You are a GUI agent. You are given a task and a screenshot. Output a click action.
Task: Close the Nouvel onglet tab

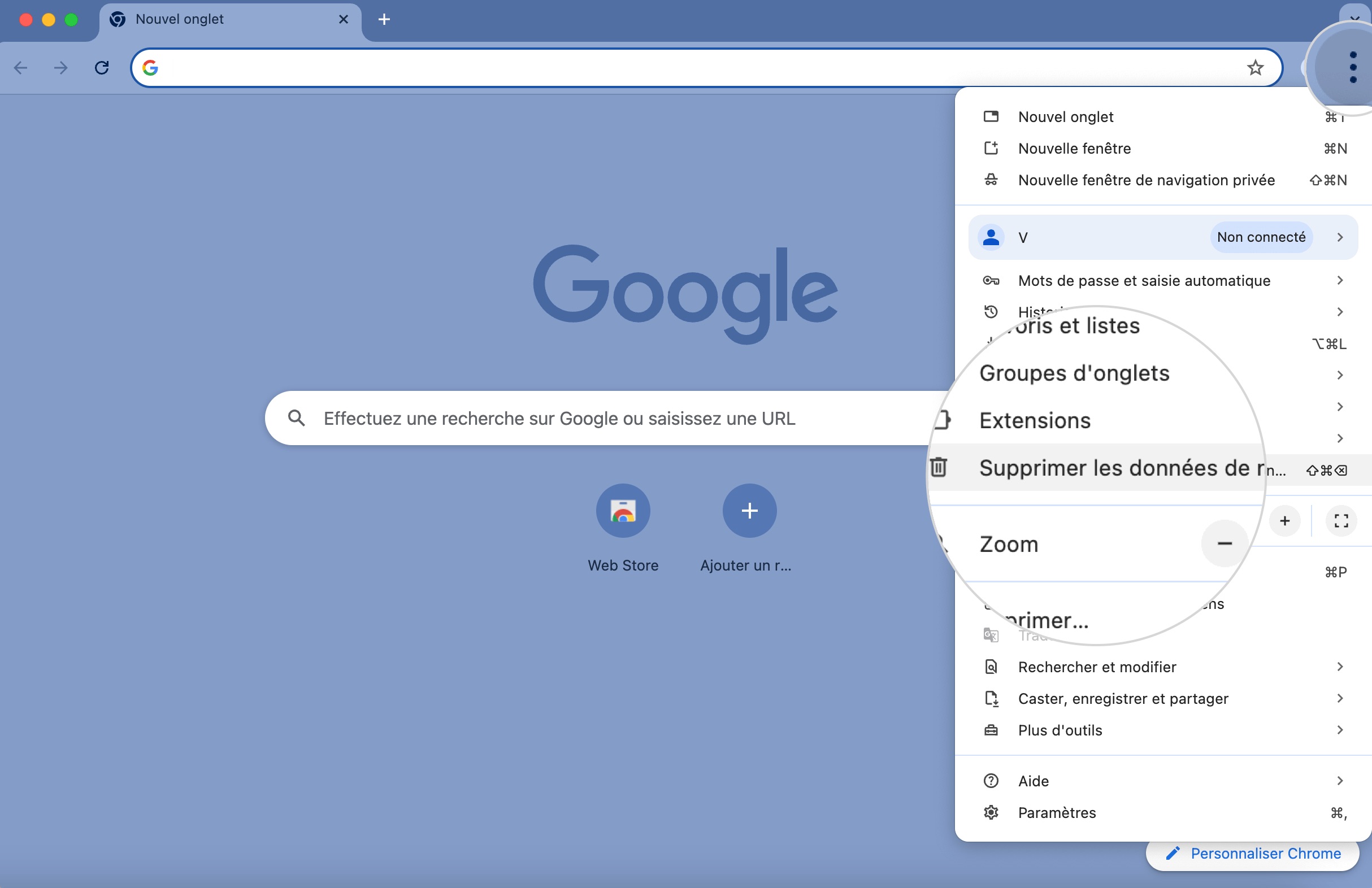click(344, 20)
